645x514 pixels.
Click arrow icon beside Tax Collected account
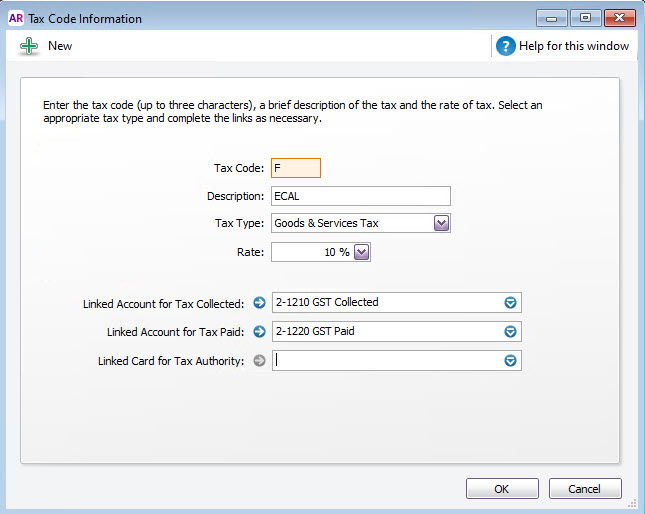(260, 303)
